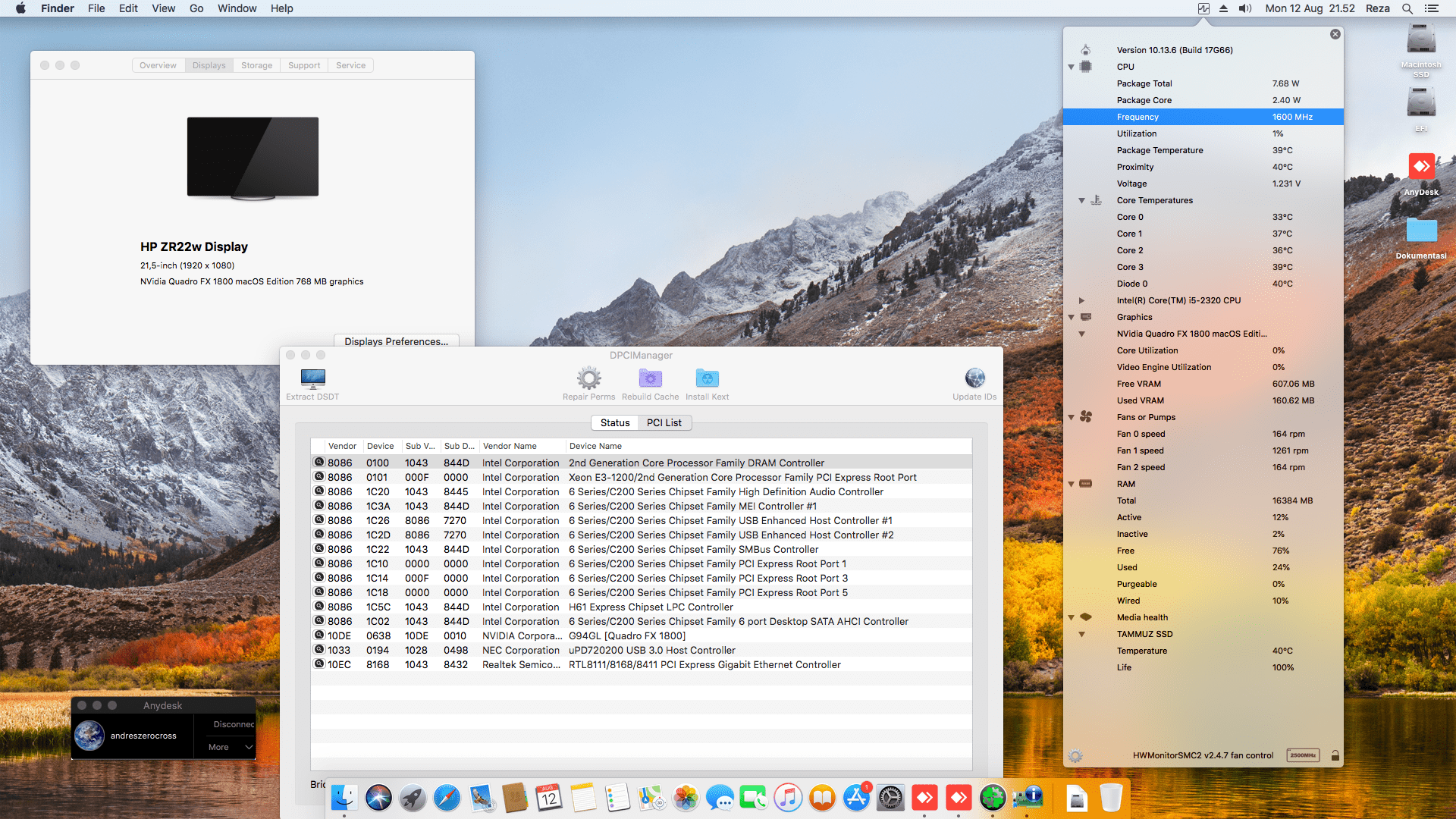
Task: Toggle the 2500MHz frequency indicator button
Action: coord(1303,755)
